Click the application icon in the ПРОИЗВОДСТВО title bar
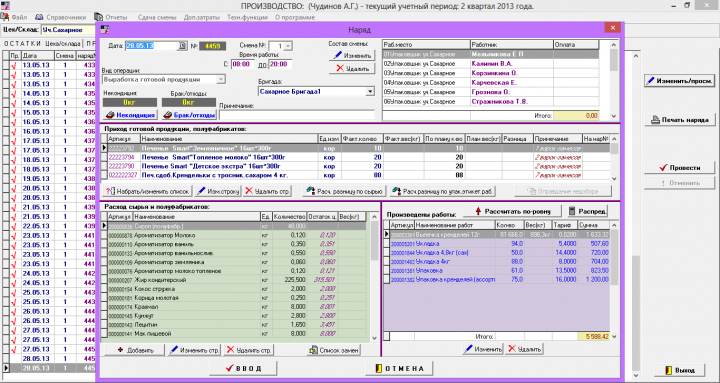Screen dimensions: 720x383 (x=5, y=6)
